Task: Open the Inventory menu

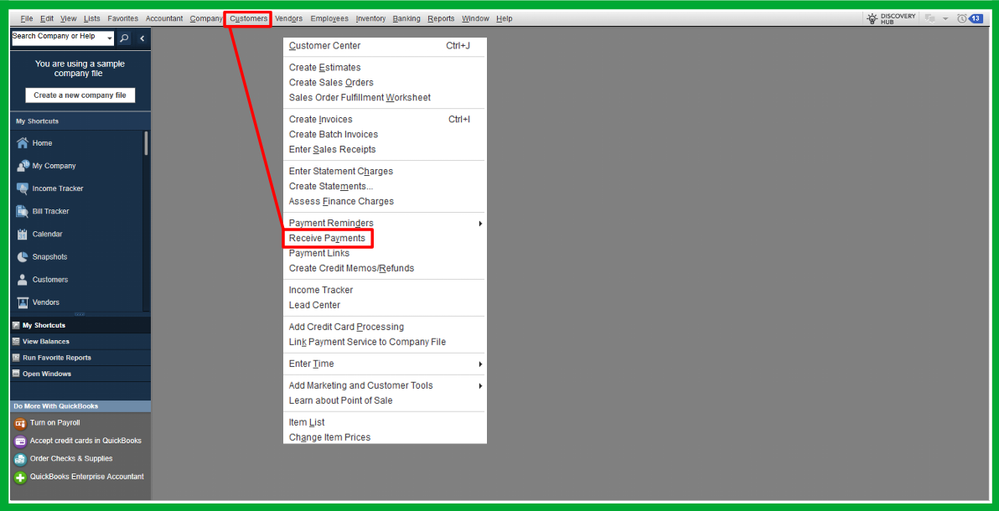Action: coord(371,18)
